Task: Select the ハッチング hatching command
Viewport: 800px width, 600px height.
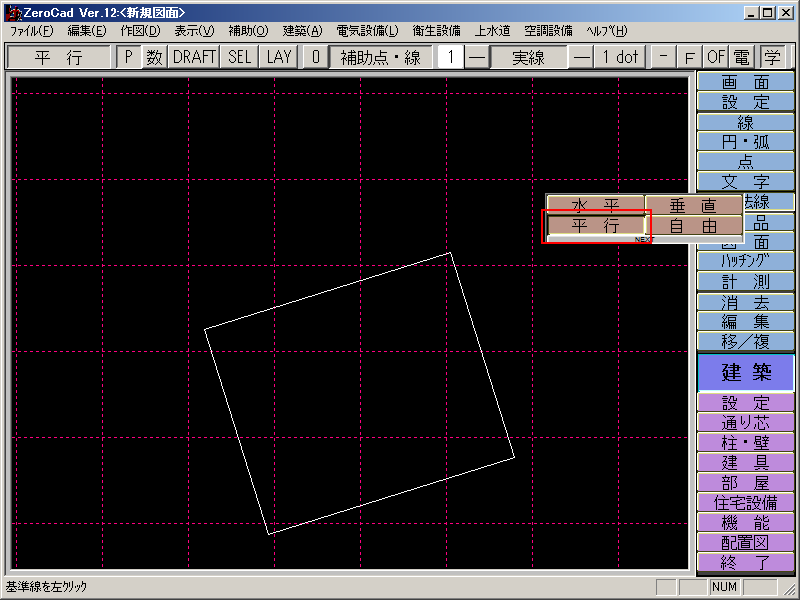Action: (745, 261)
